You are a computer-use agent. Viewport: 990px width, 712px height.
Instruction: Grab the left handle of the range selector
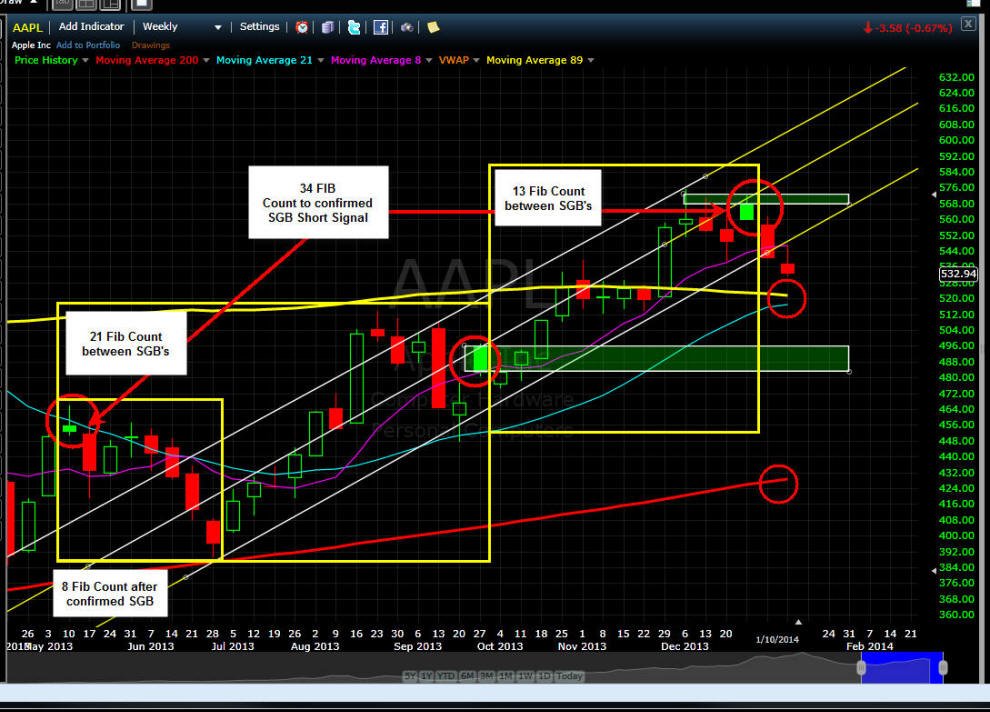tap(861, 668)
